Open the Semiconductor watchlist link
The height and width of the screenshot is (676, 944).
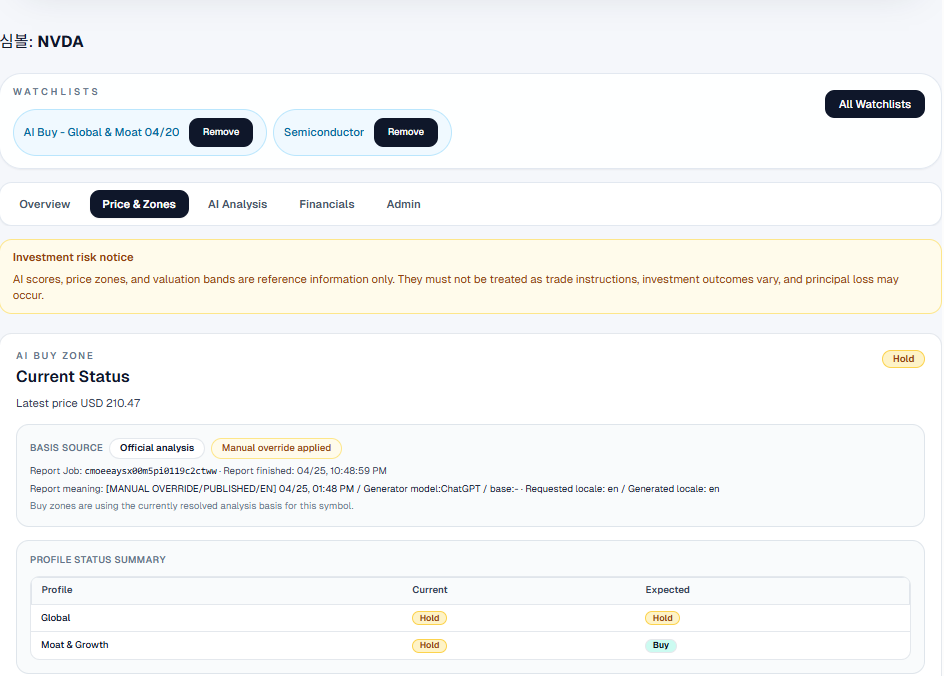pos(324,132)
